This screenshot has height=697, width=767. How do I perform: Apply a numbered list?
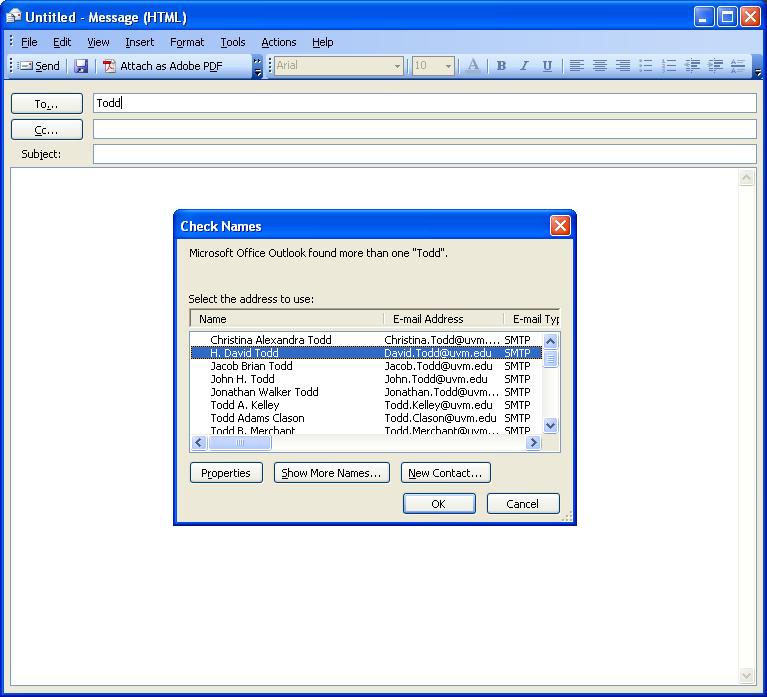click(669, 66)
